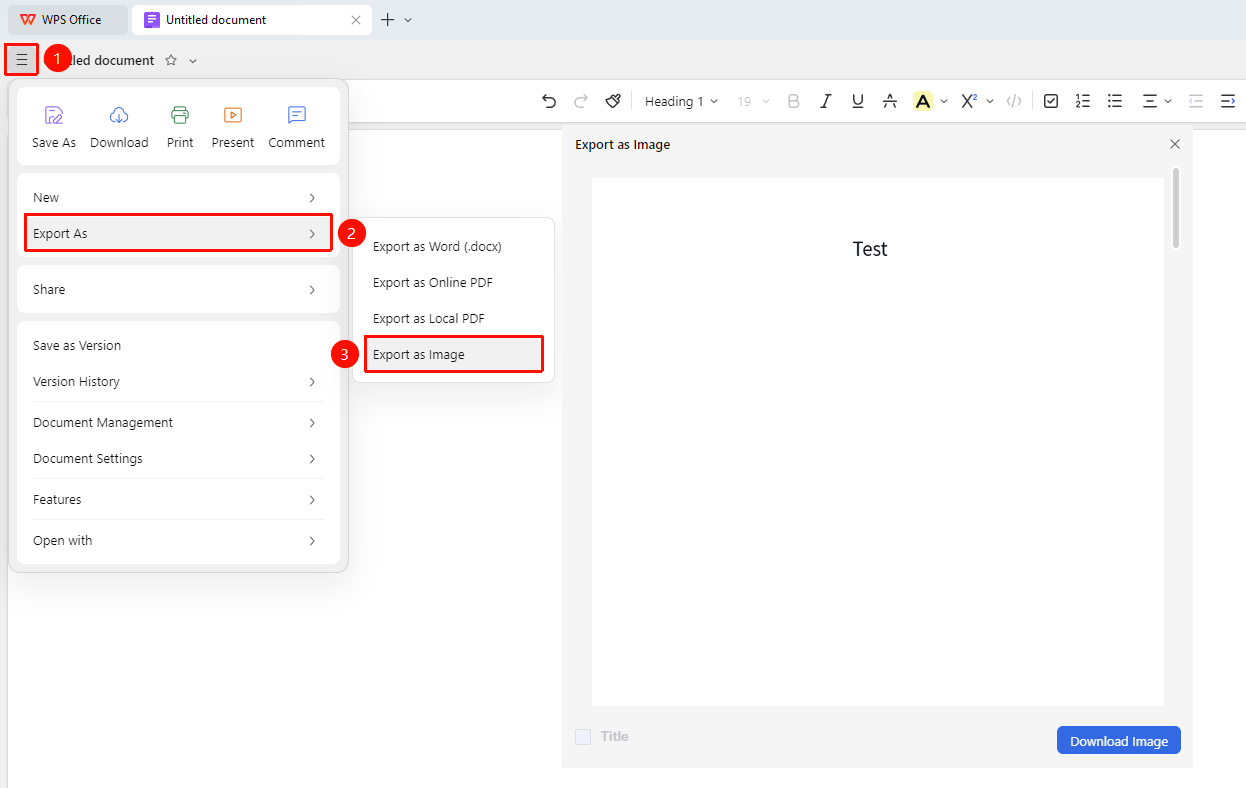This screenshot has width=1246, height=788.
Task: Expand the superscript options arrow
Action: click(990, 101)
